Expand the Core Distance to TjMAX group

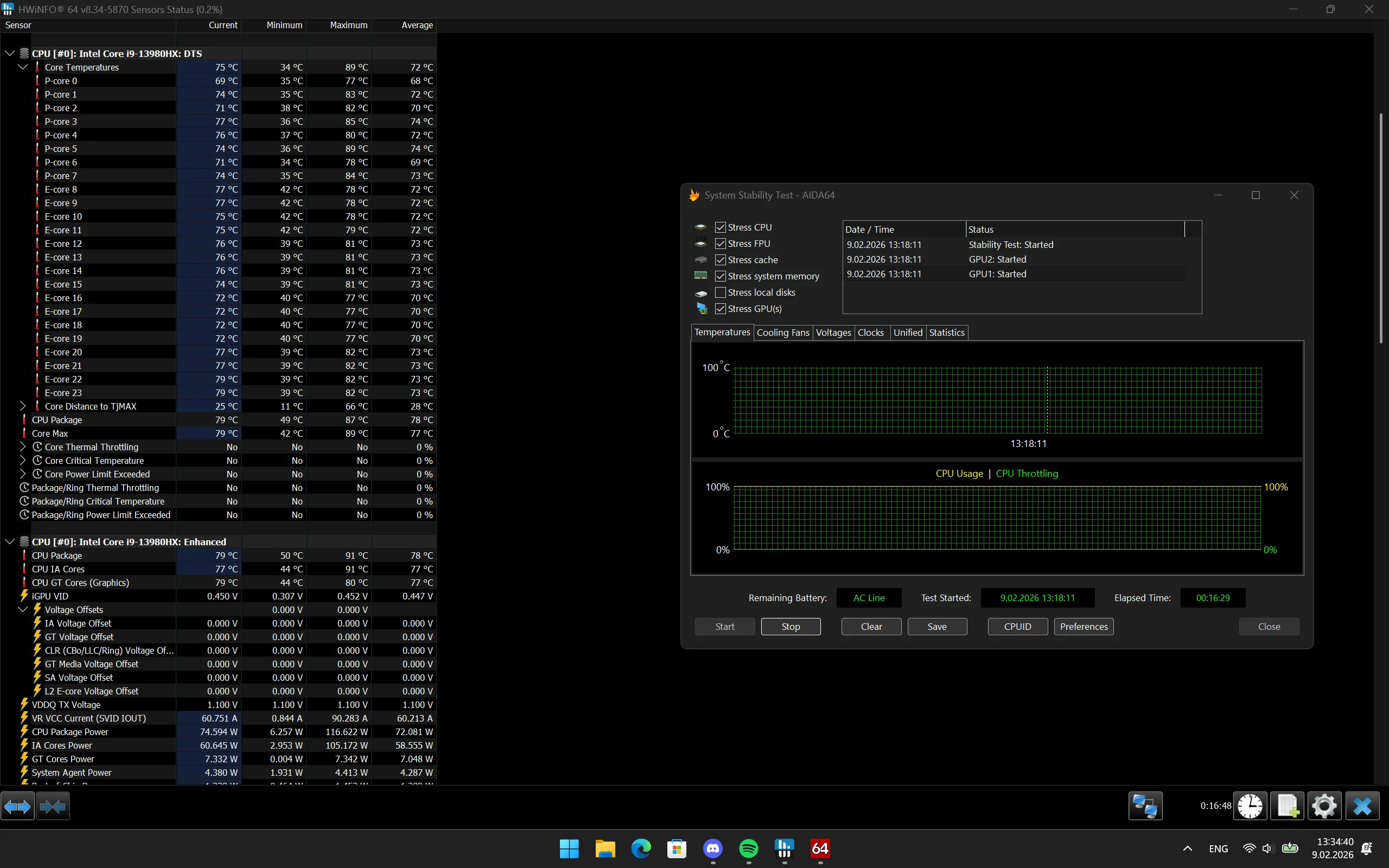(x=23, y=406)
